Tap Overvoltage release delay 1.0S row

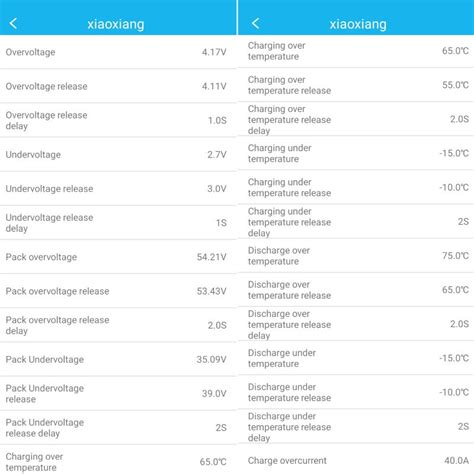(118, 120)
